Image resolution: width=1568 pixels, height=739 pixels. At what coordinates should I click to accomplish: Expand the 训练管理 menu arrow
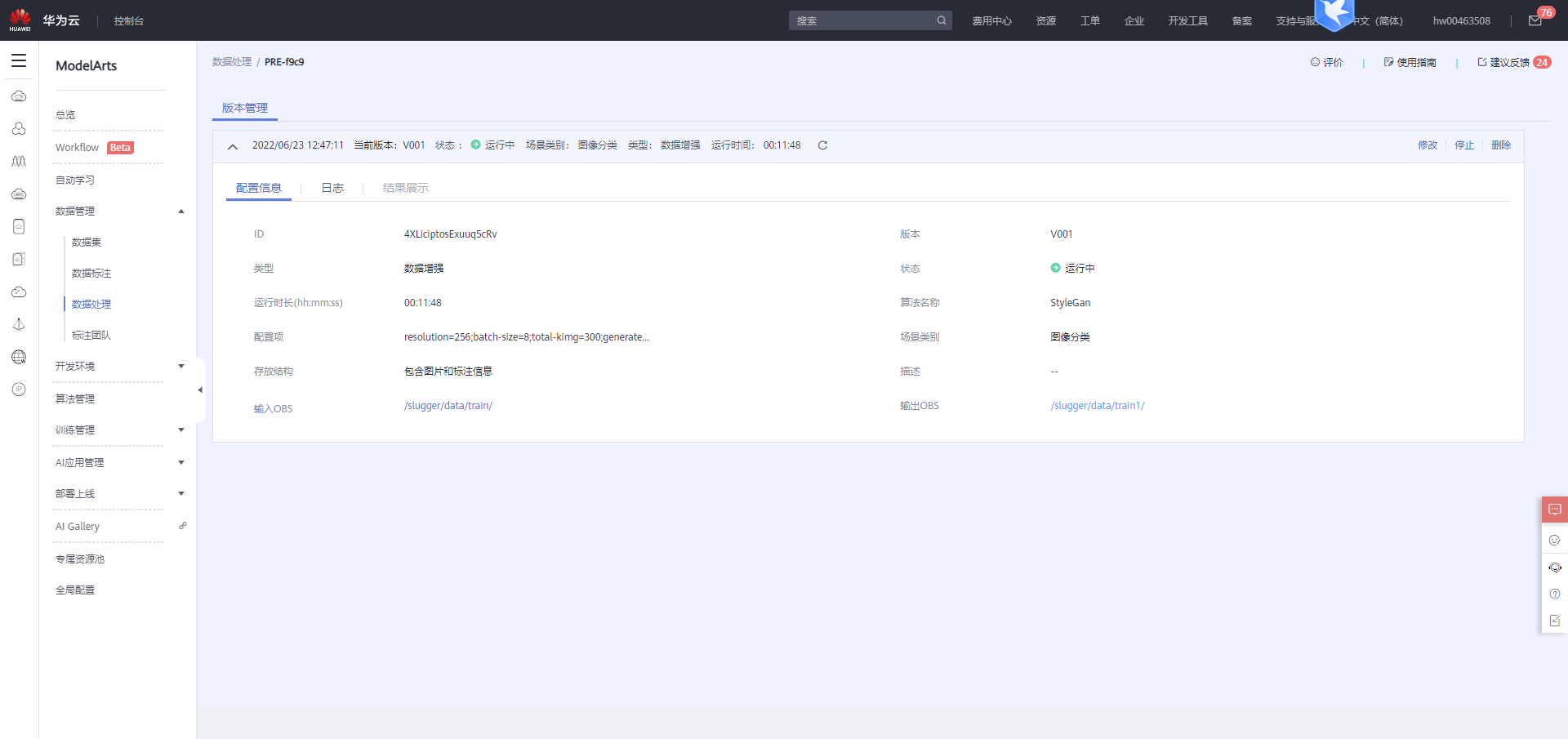coord(181,430)
